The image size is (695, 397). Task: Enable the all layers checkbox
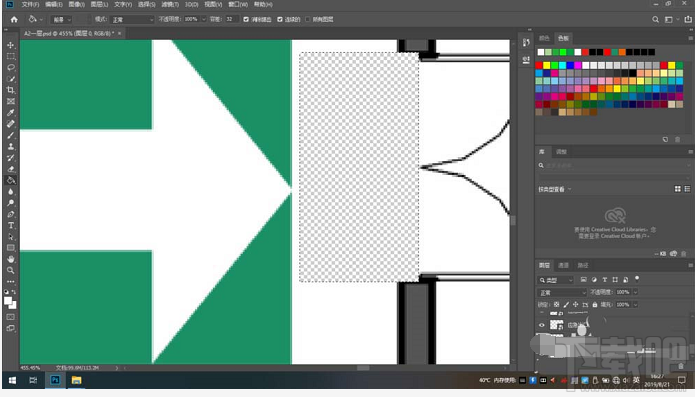click(308, 19)
